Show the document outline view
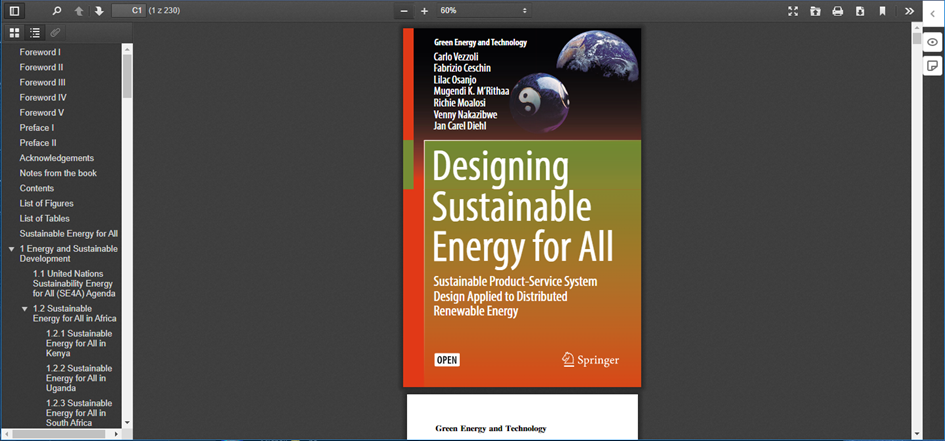The width and height of the screenshot is (945, 441). (x=35, y=33)
